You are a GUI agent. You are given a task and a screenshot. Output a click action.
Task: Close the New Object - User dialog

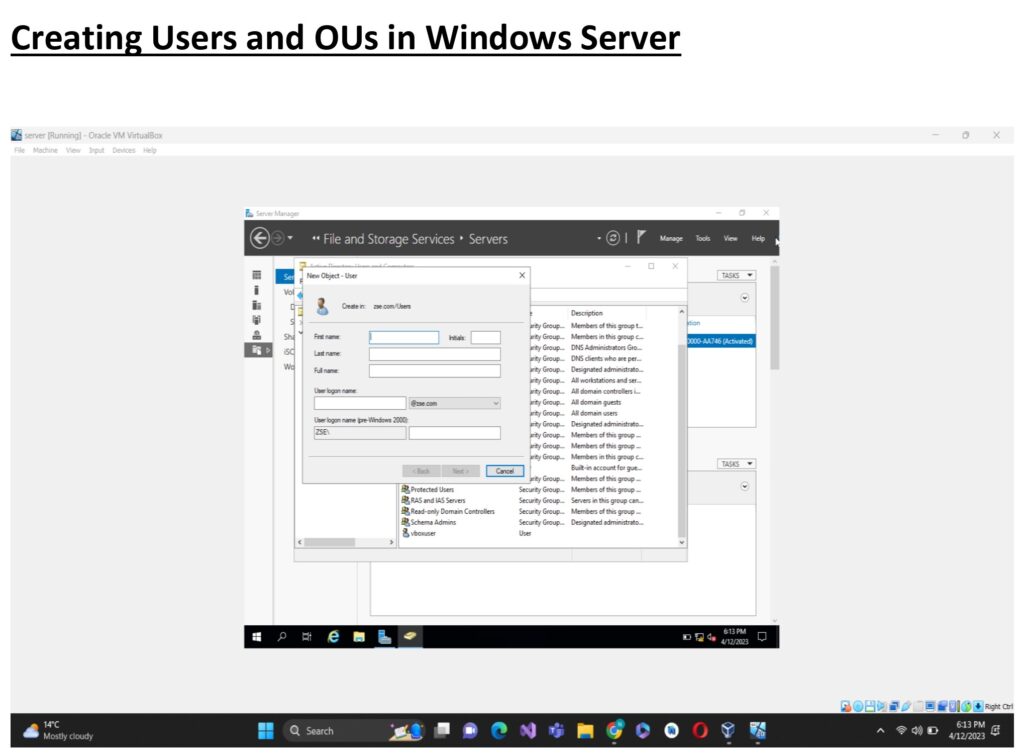[522, 276]
